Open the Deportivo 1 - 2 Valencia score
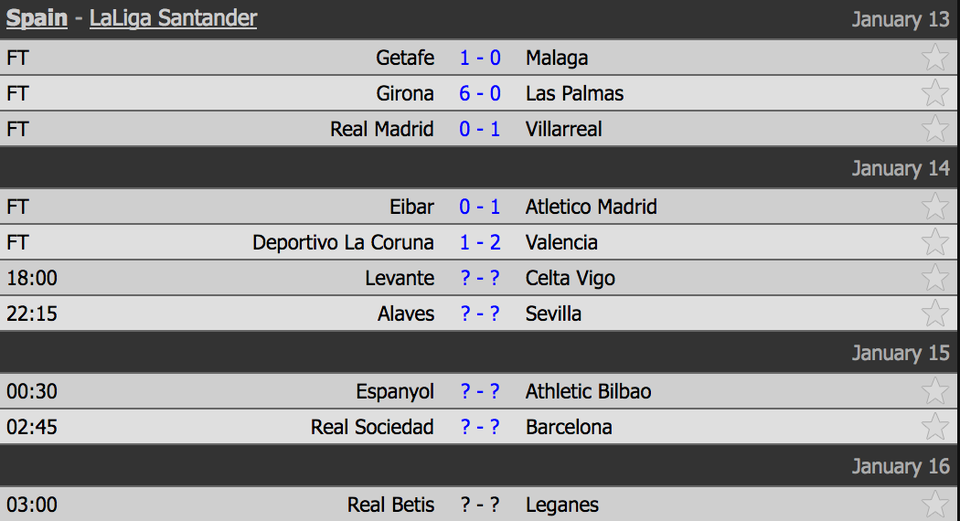 (480, 243)
